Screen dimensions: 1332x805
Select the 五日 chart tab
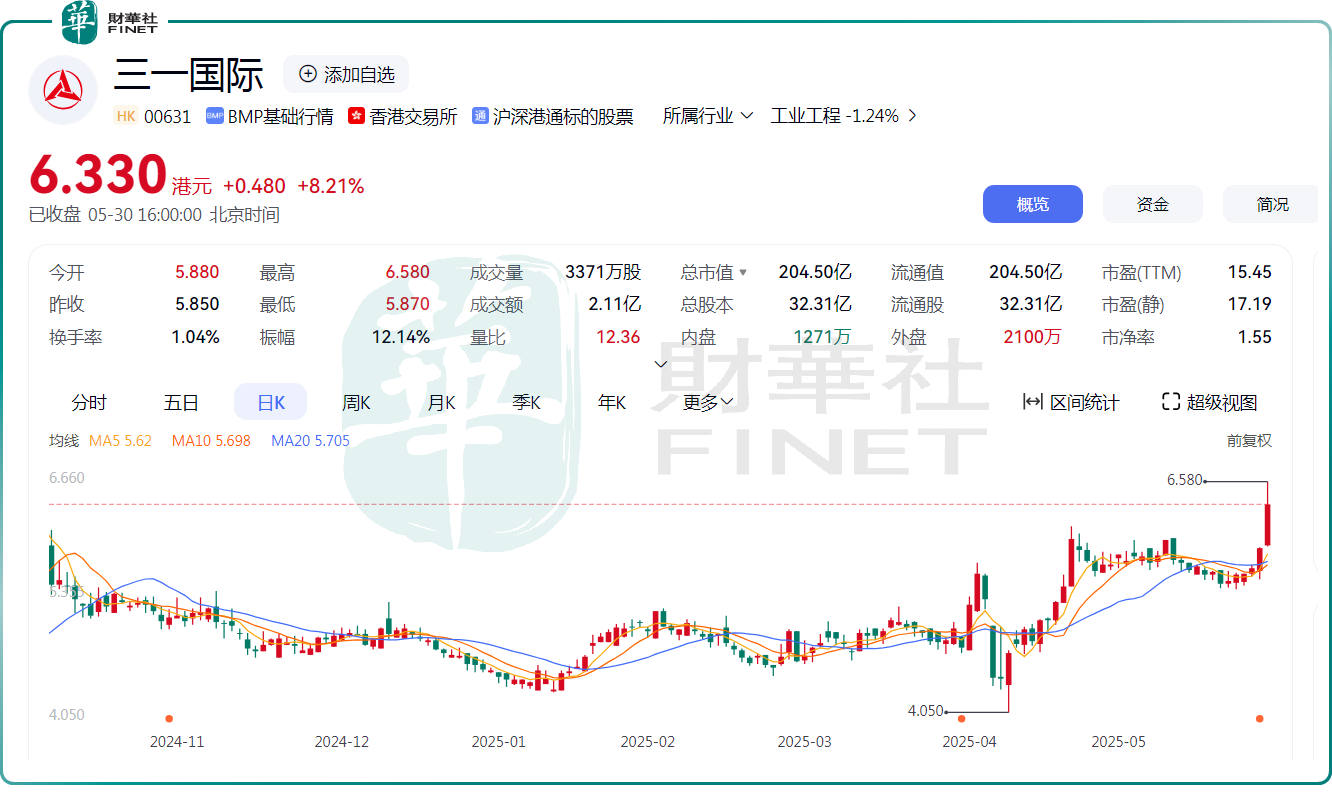pyautogui.click(x=181, y=402)
